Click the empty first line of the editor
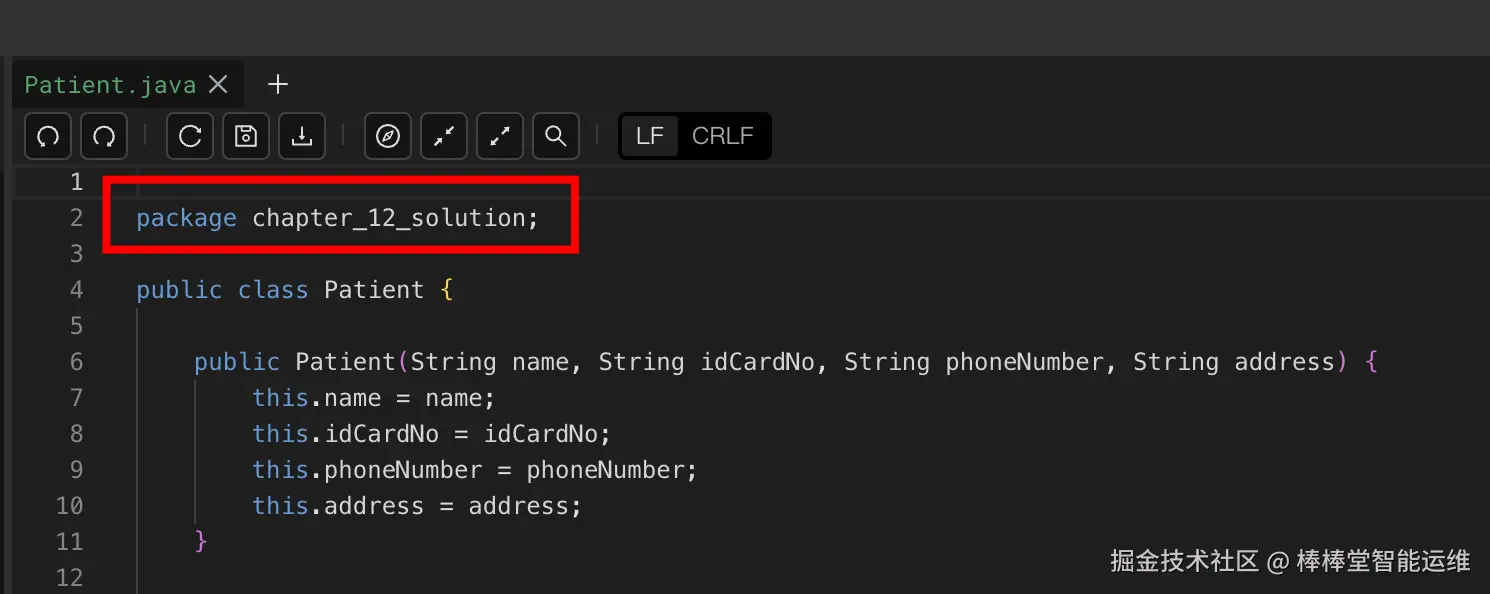 (400, 182)
